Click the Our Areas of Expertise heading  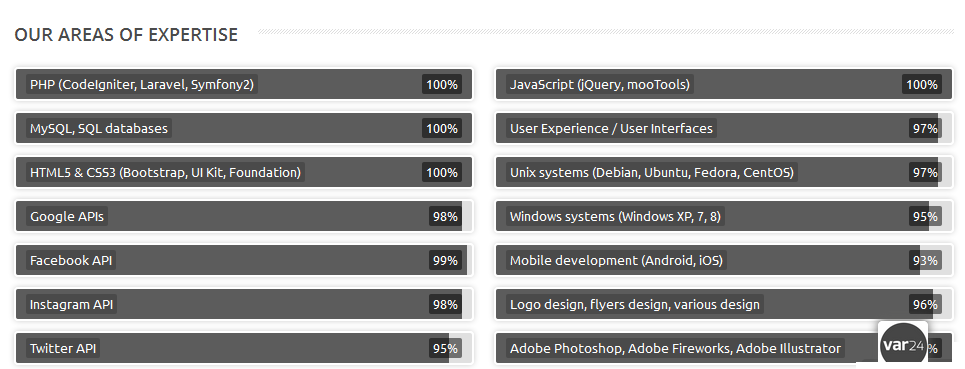pos(126,34)
